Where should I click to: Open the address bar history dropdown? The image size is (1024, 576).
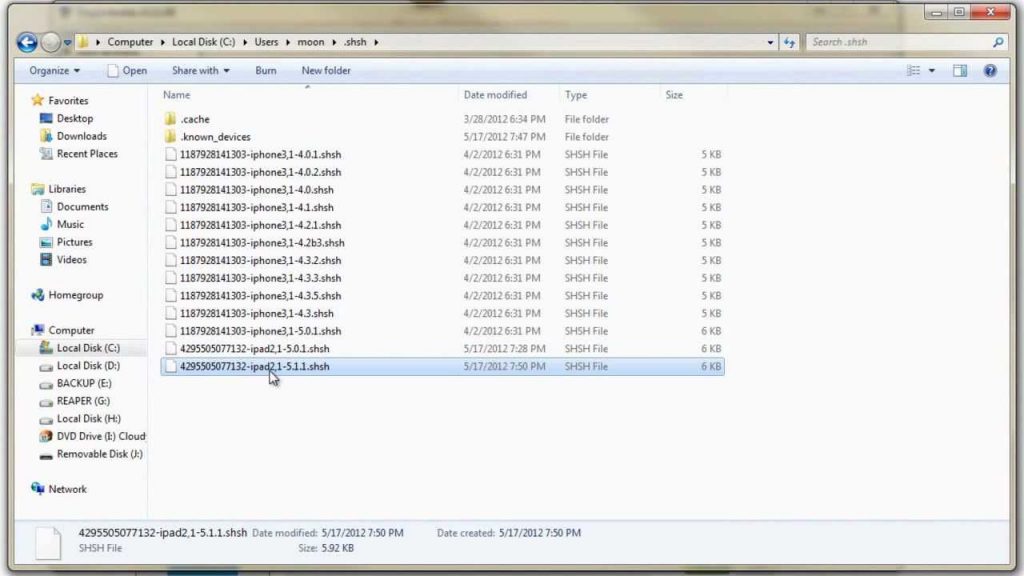[770, 43]
